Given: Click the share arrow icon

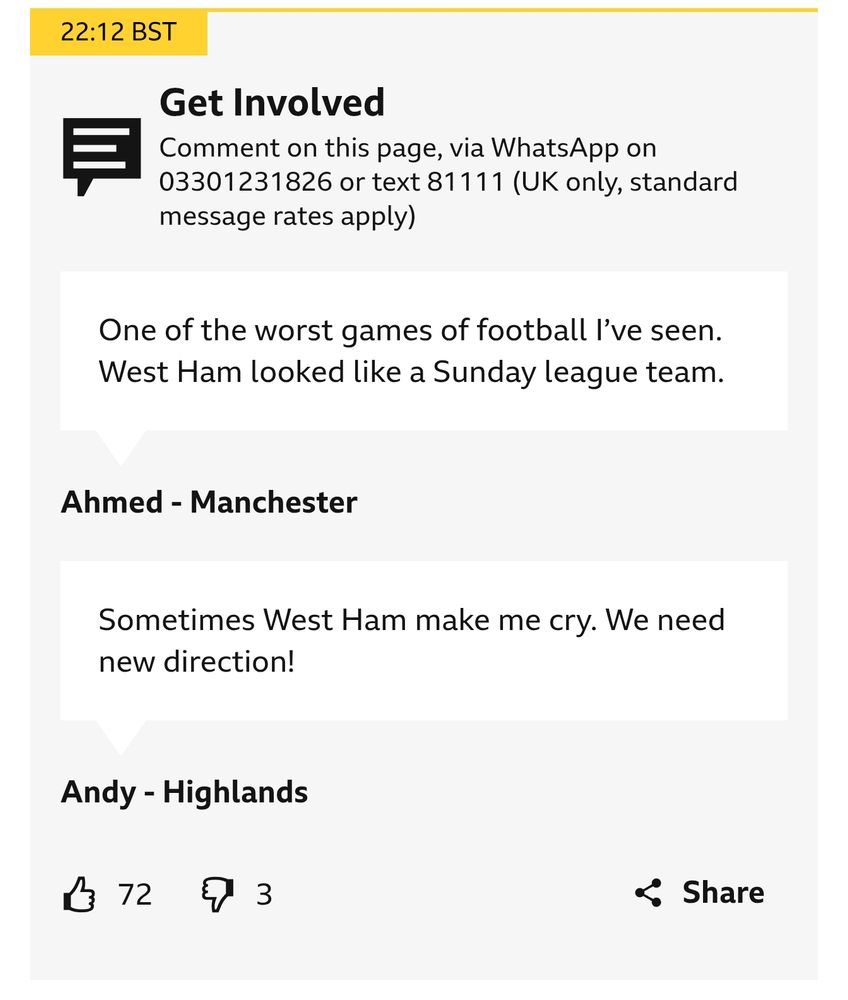Looking at the screenshot, I should click(648, 892).
